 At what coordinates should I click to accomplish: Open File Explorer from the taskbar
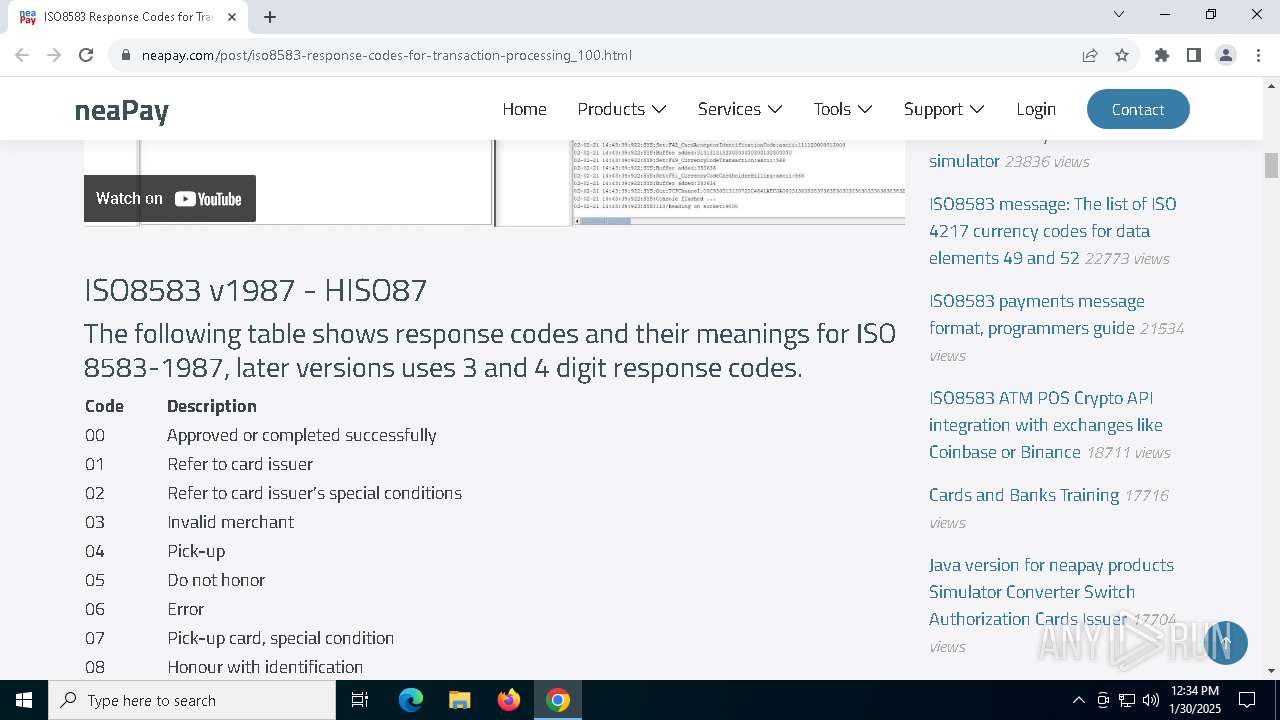(459, 700)
